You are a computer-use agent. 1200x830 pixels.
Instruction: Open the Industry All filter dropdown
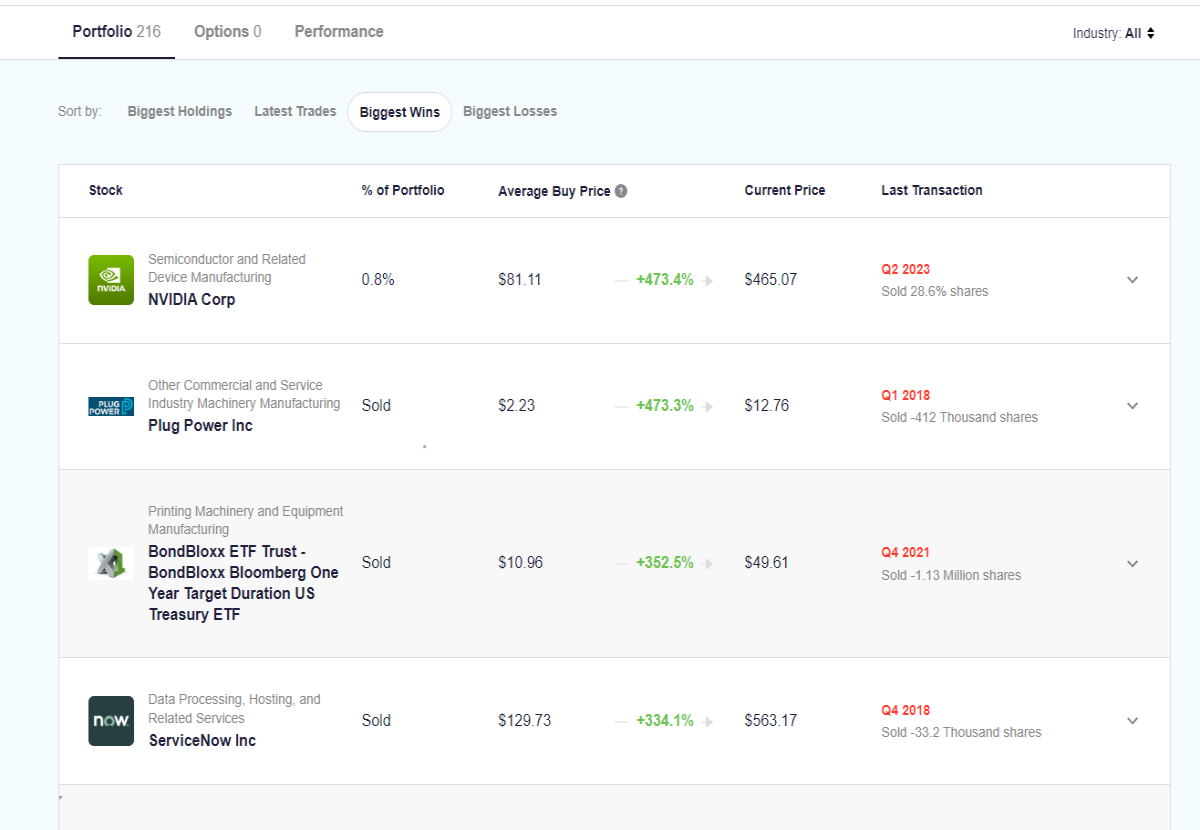coord(1114,33)
